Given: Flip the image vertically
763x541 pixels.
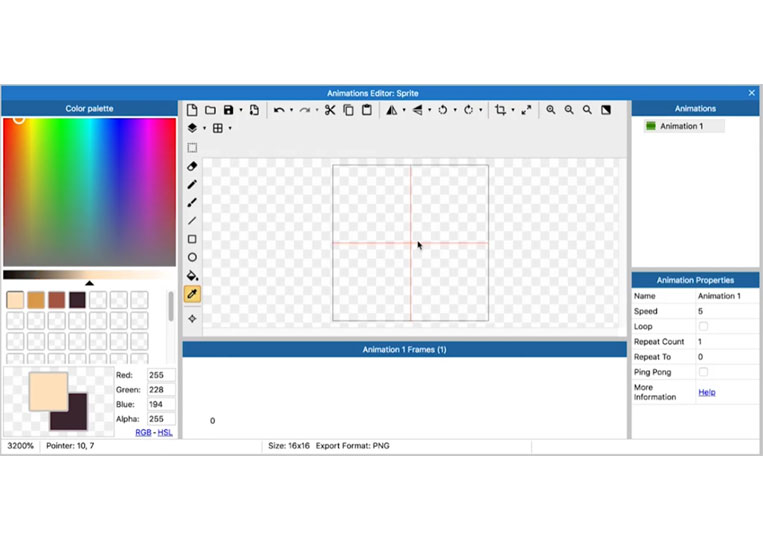Looking at the screenshot, I should pyautogui.click(x=418, y=110).
